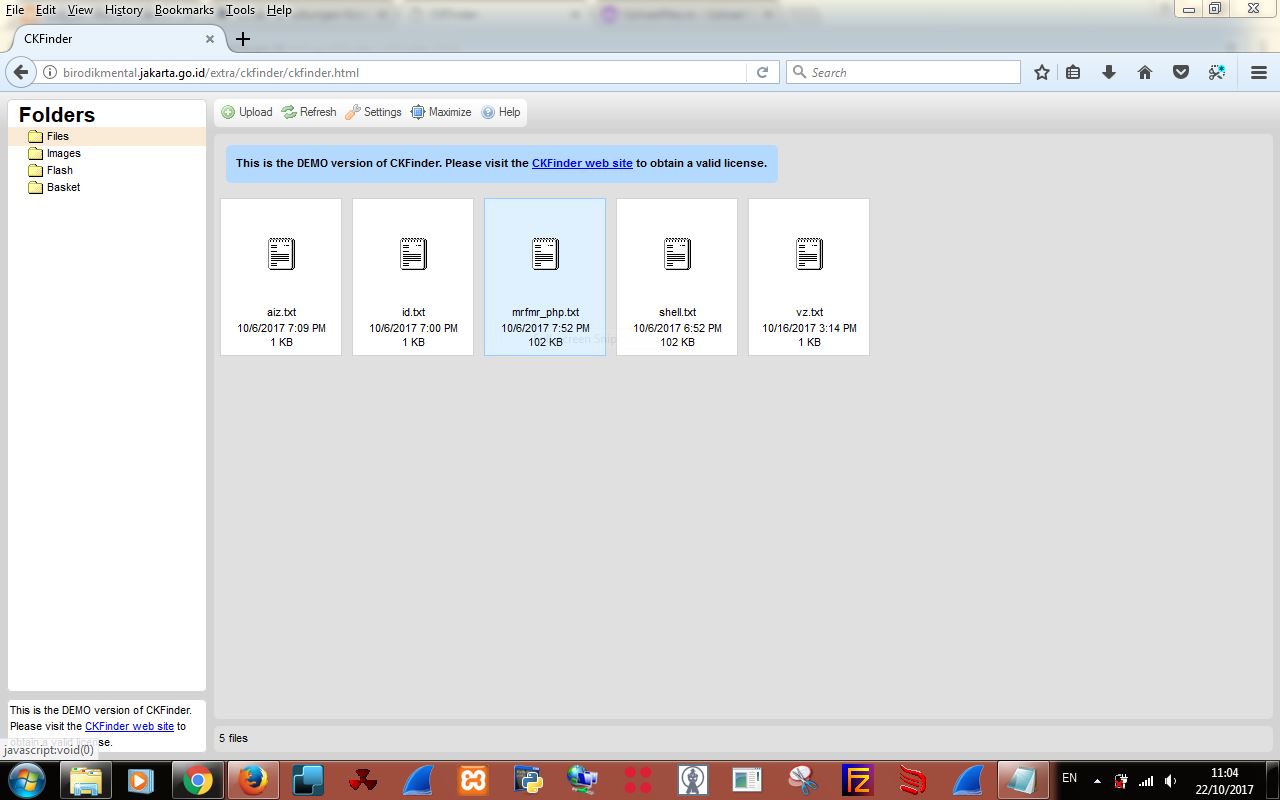1280x800 pixels.
Task: Select the Images folder
Action: coord(63,153)
